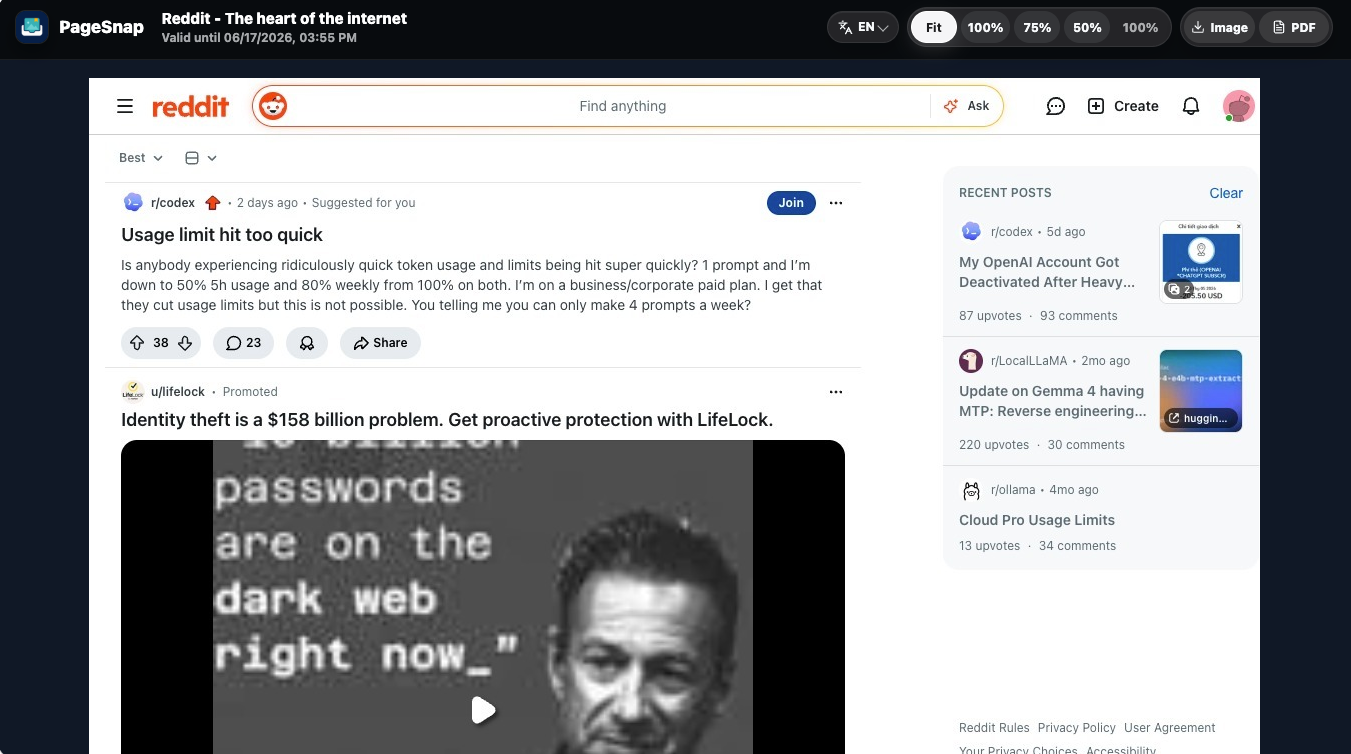Downvote the Usage limit post
The height and width of the screenshot is (754, 1351).
185,343
